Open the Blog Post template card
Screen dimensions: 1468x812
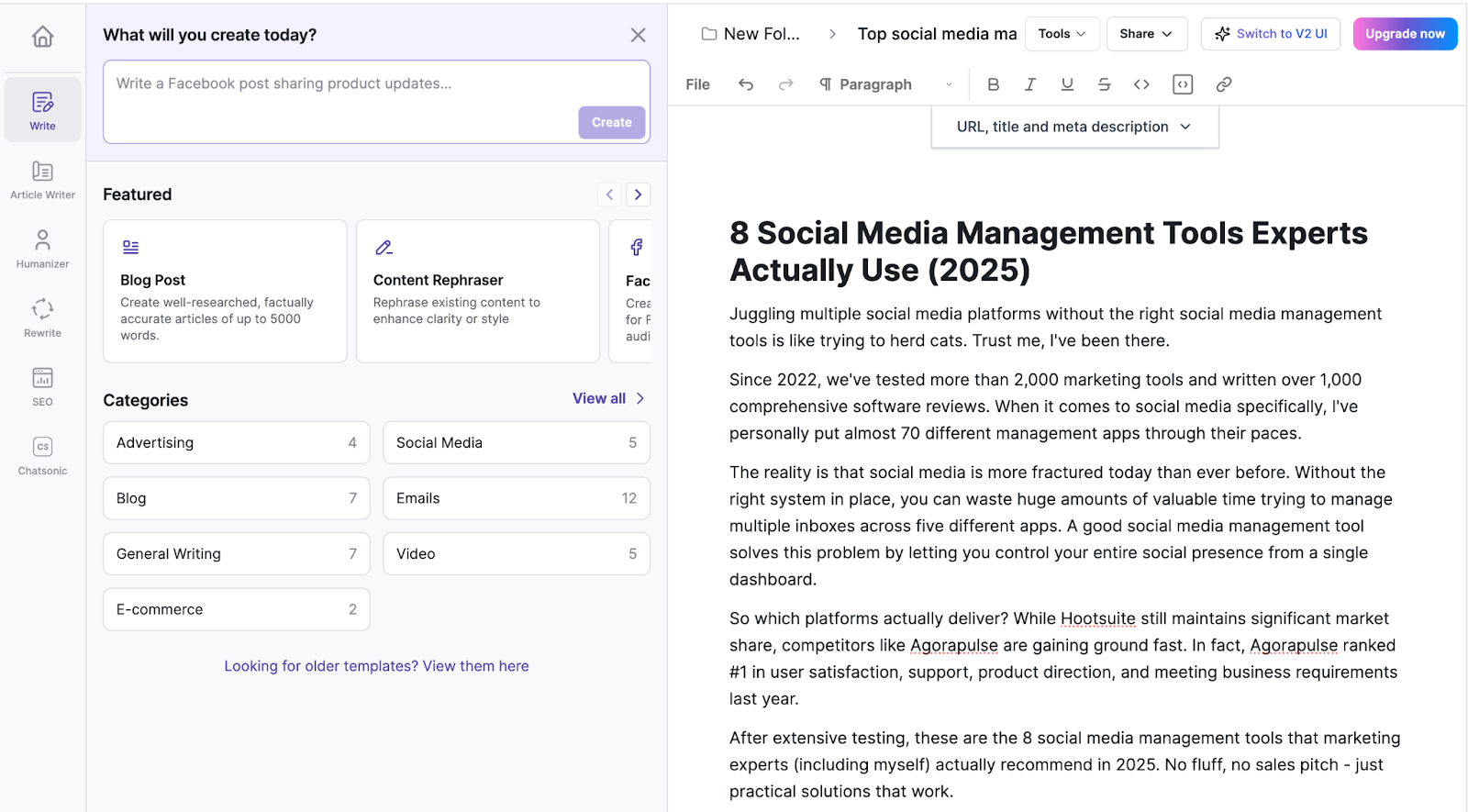click(225, 291)
